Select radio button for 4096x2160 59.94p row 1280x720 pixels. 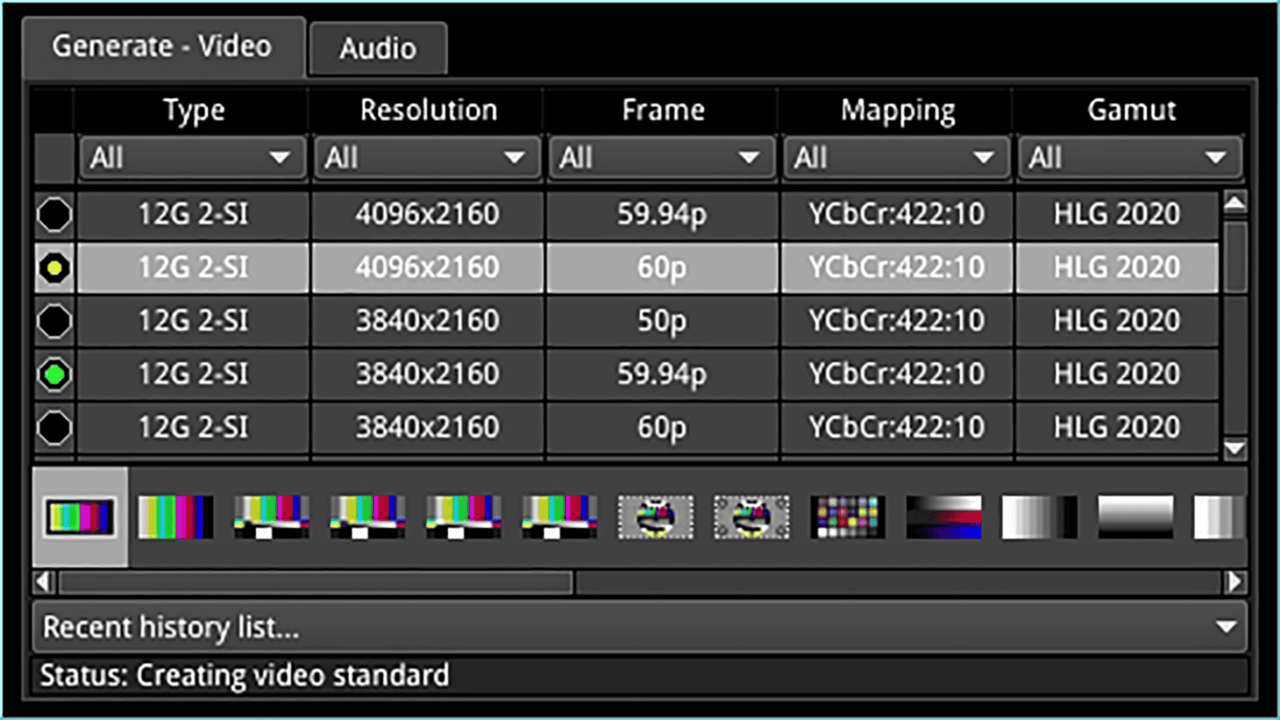54,214
